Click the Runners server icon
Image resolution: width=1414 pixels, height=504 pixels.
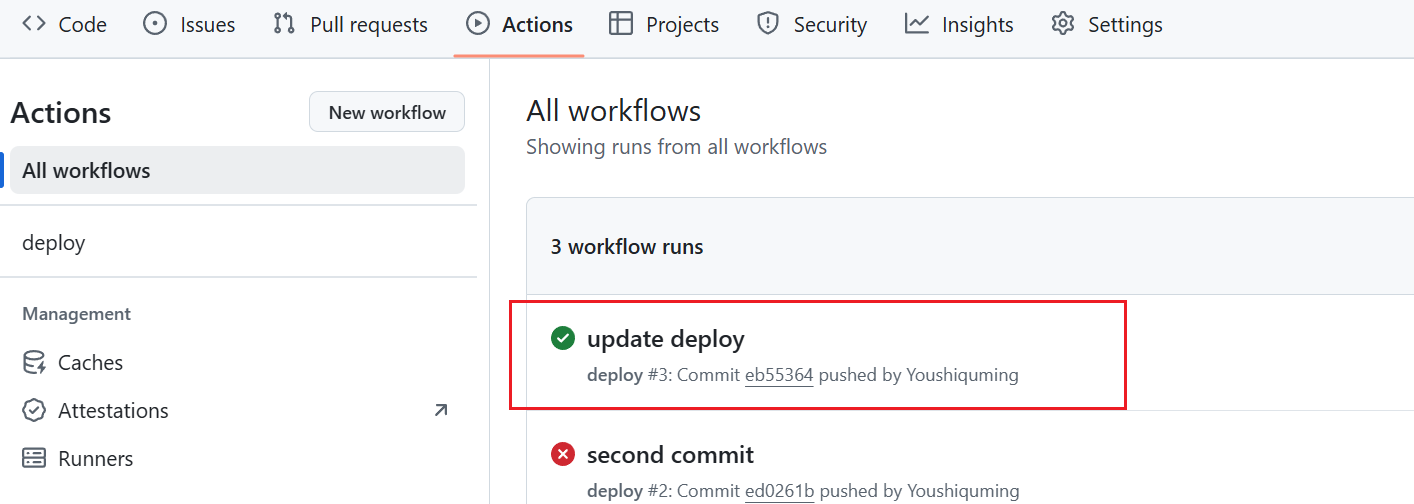(34, 458)
